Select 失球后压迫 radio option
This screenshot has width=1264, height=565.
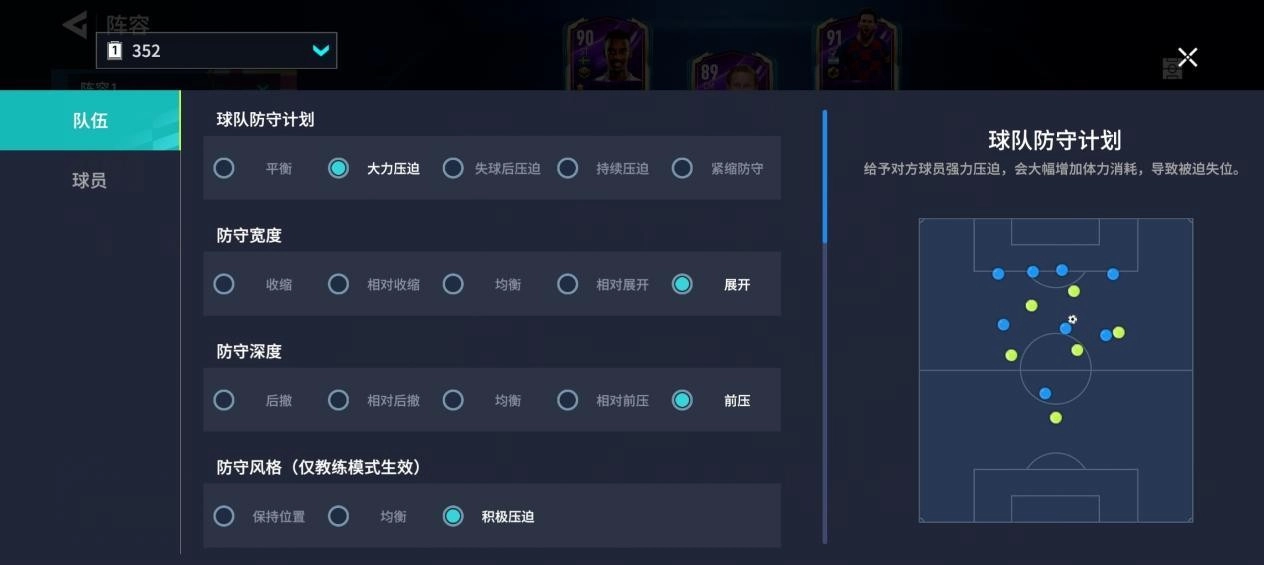(493, 168)
